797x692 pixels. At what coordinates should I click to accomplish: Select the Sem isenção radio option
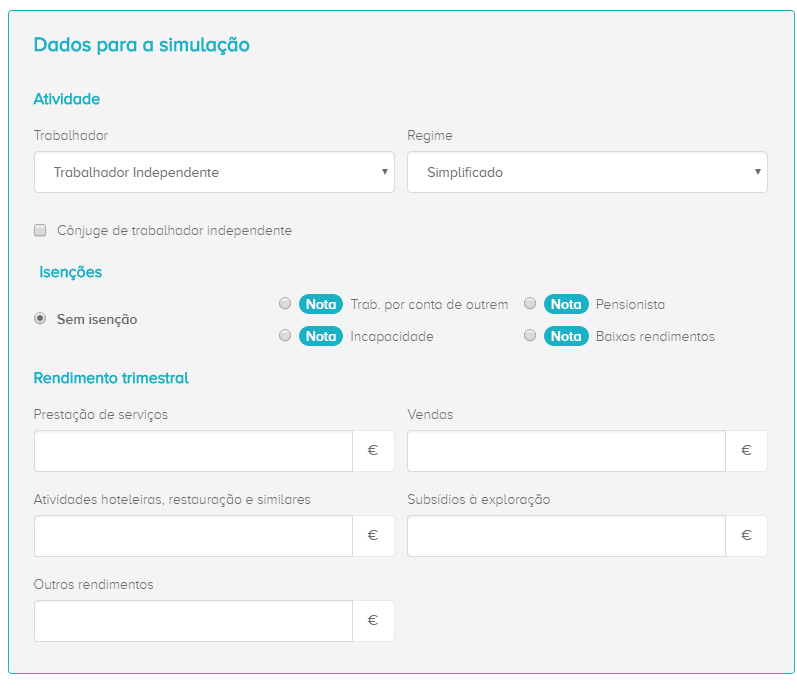pos(41,319)
